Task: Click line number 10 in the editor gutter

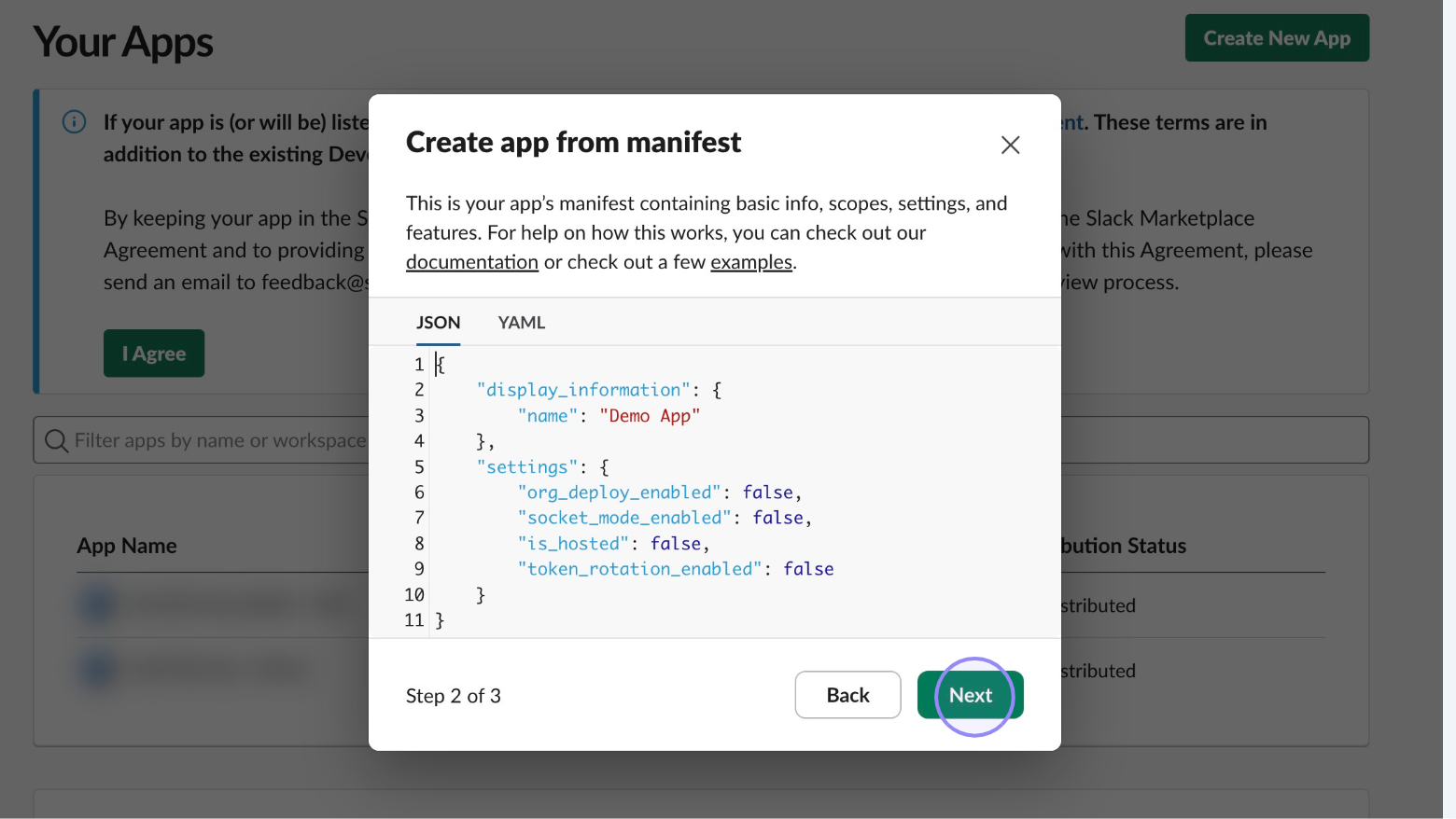Action: [414, 595]
